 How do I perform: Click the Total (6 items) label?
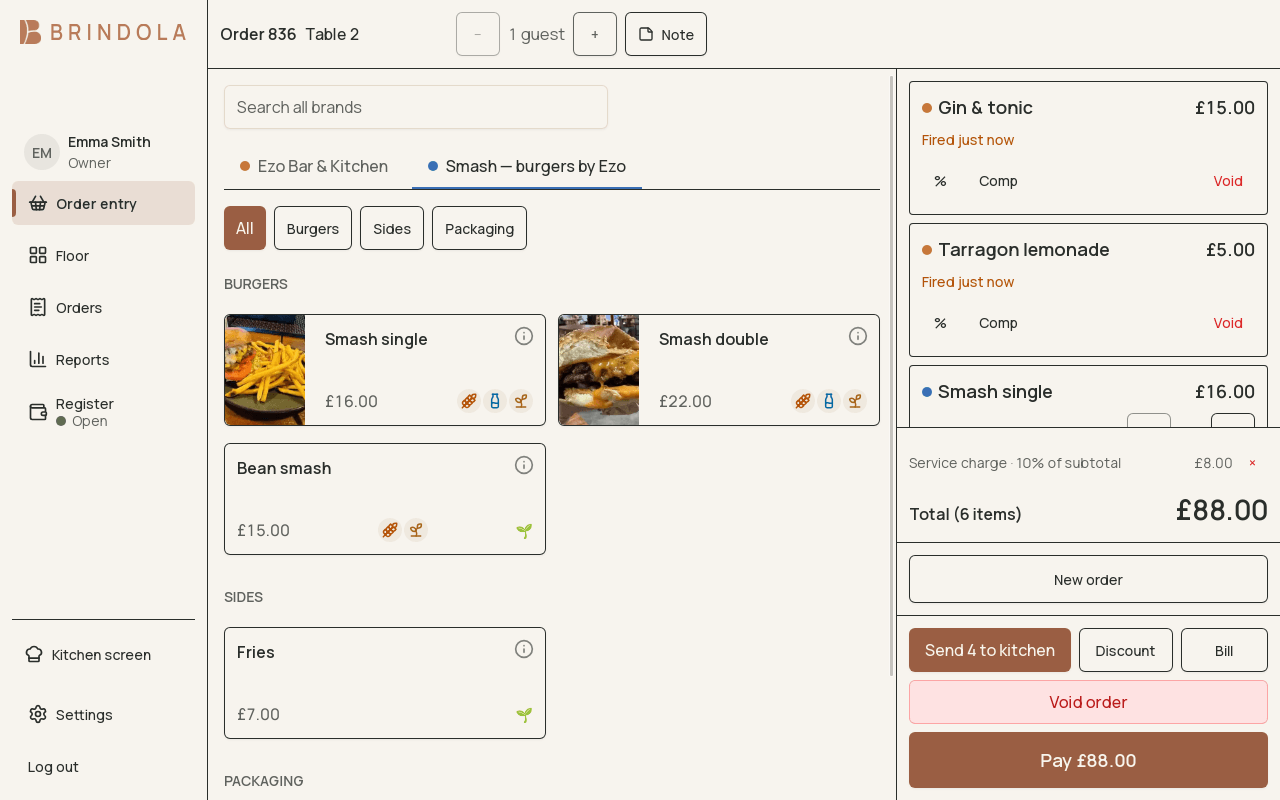tap(965, 514)
